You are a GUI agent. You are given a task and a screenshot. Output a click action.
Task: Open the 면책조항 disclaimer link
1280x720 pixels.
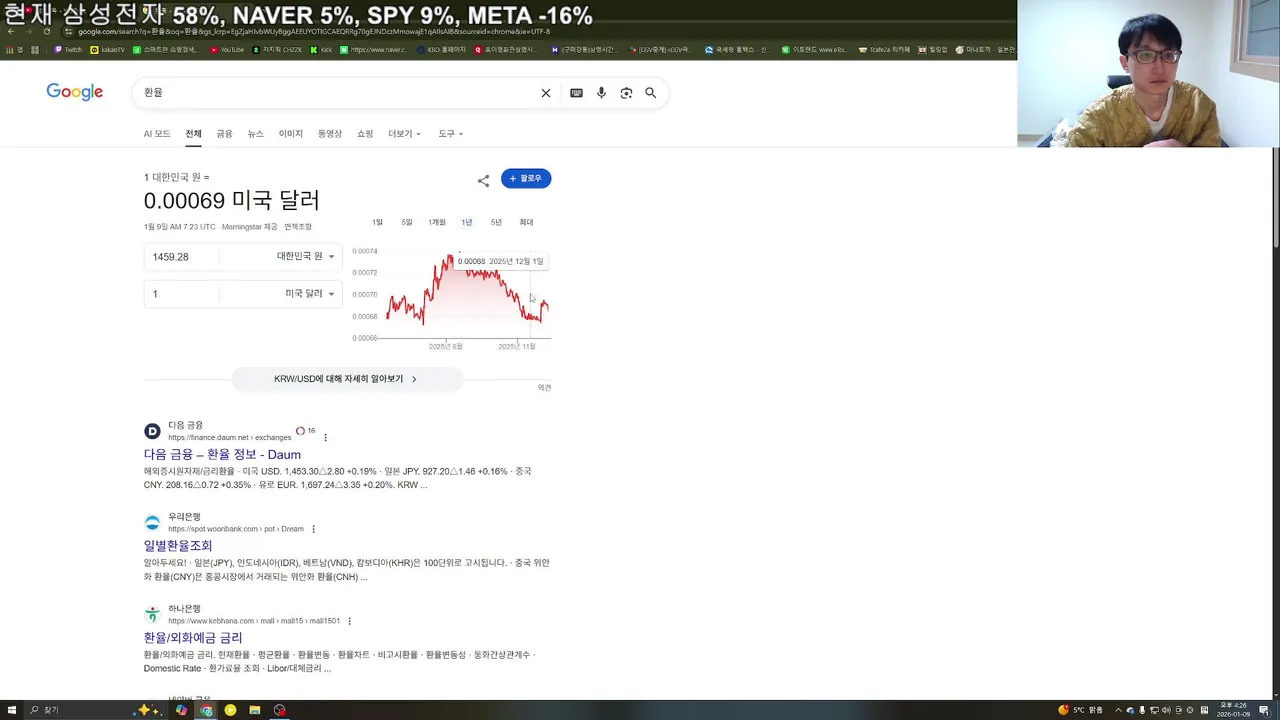[298, 227]
